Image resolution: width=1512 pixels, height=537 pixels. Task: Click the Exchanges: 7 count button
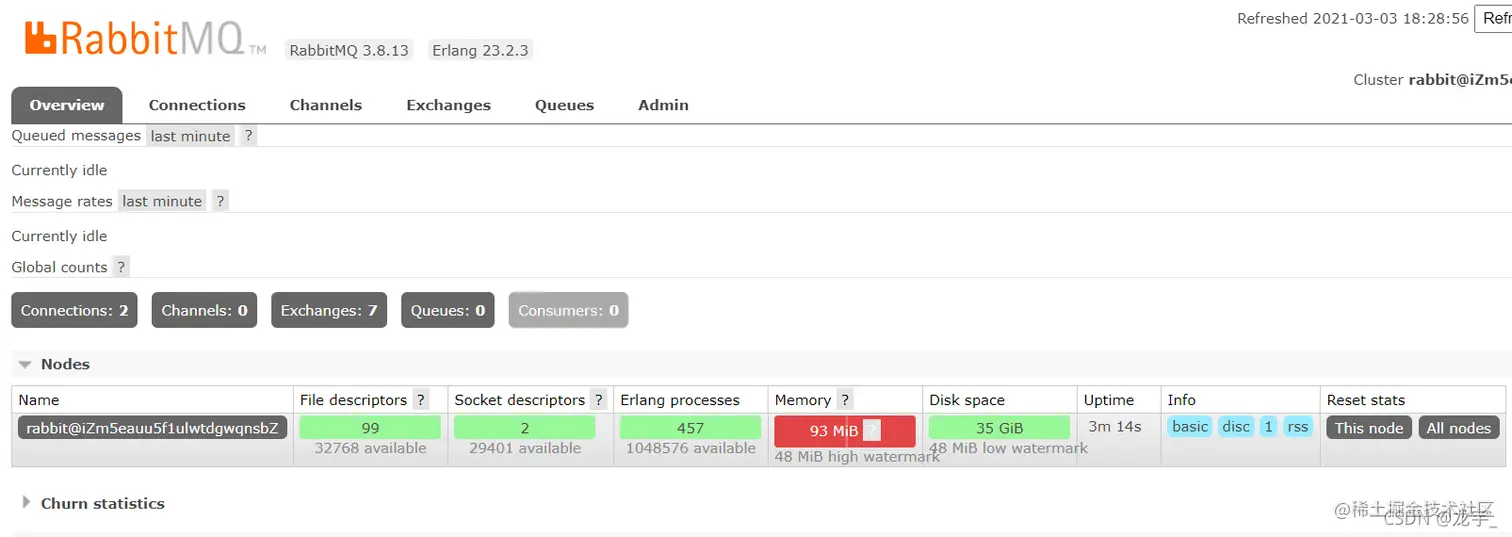click(x=329, y=310)
